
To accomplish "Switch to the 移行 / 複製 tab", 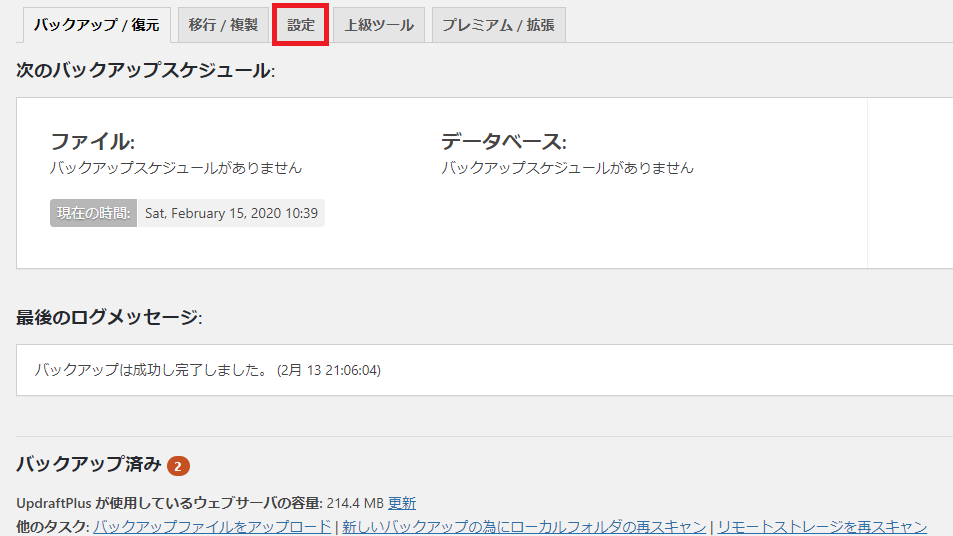I will (x=223, y=25).
